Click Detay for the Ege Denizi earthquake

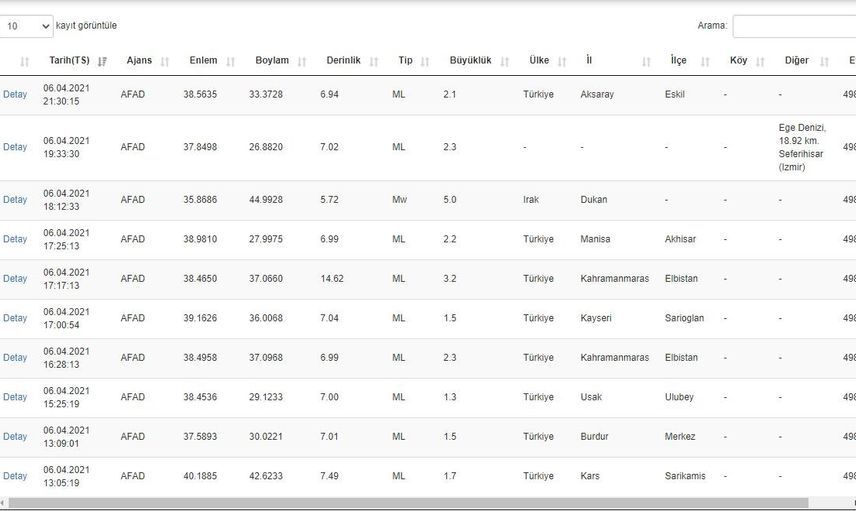tap(15, 147)
